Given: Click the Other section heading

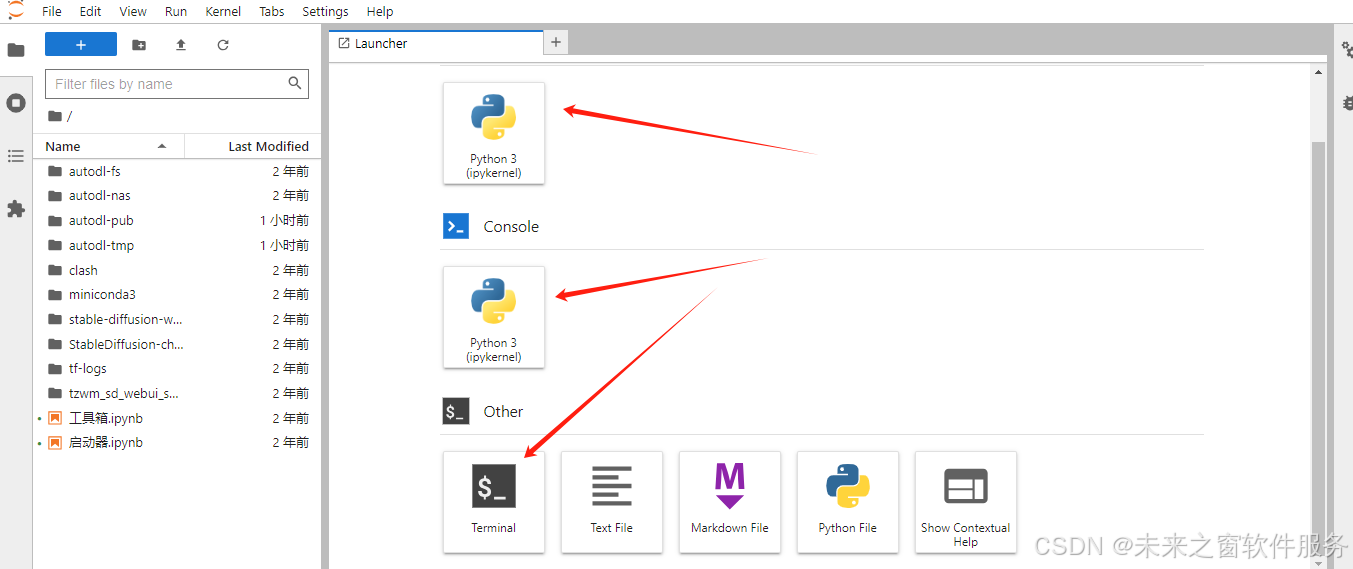Looking at the screenshot, I should coord(503,412).
